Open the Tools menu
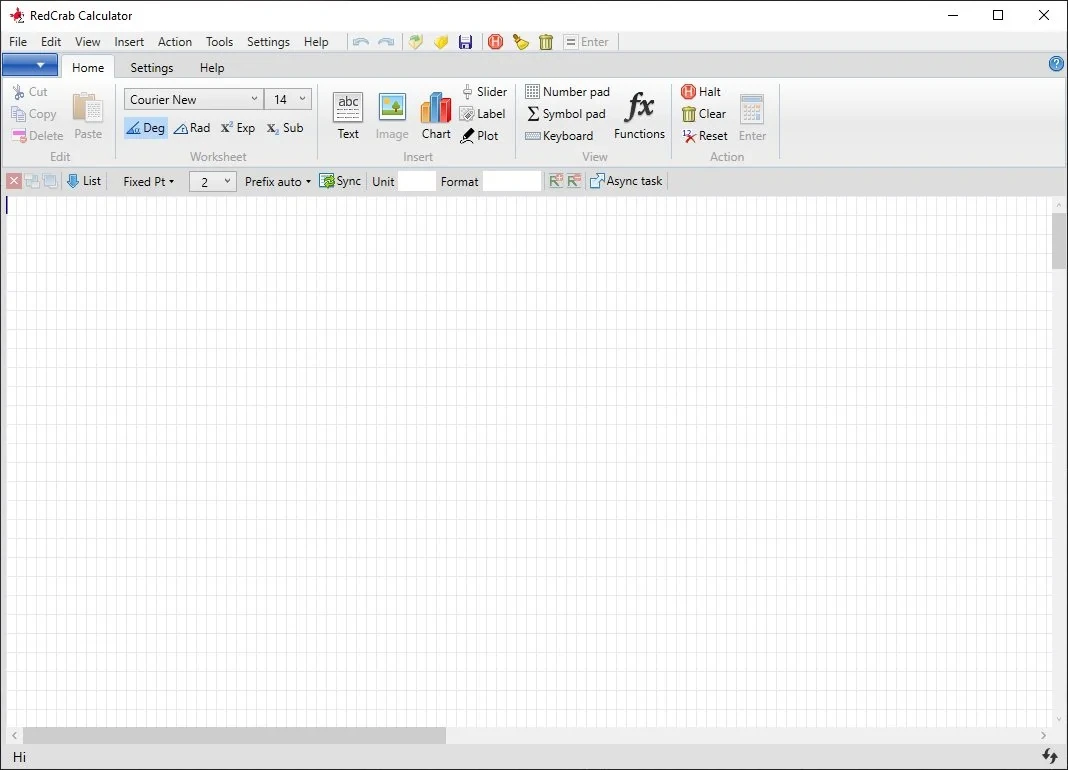Image resolution: width=1068 pixels, height=770 pixels. pyautogui.click(x=219, y=42)
